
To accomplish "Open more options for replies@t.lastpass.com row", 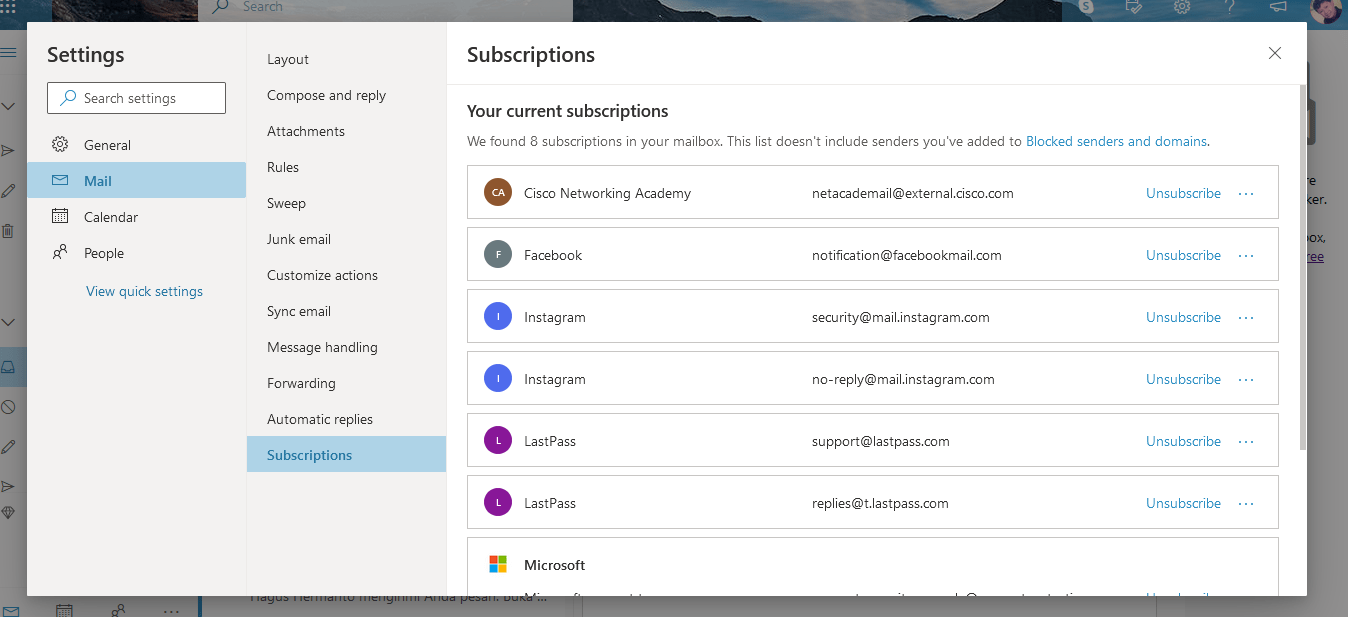I will point(1246,503).
